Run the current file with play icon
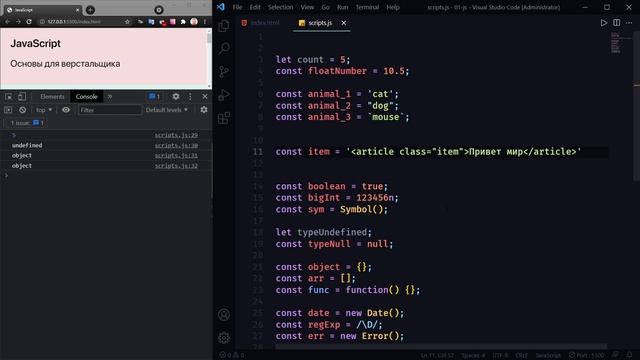Viewport: 640px width, 360px height. (604, 23)
